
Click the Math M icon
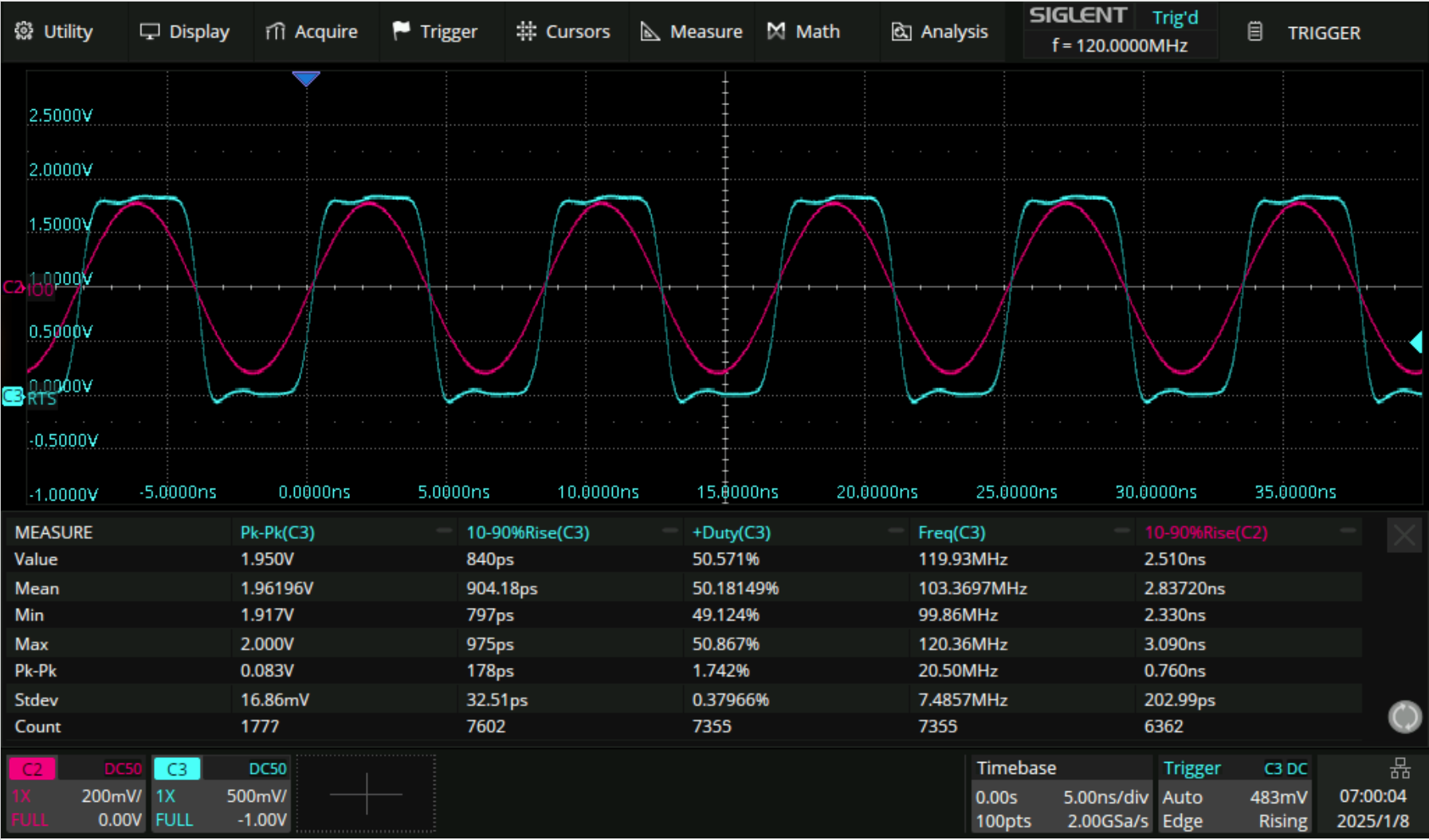tap(775, 31)
